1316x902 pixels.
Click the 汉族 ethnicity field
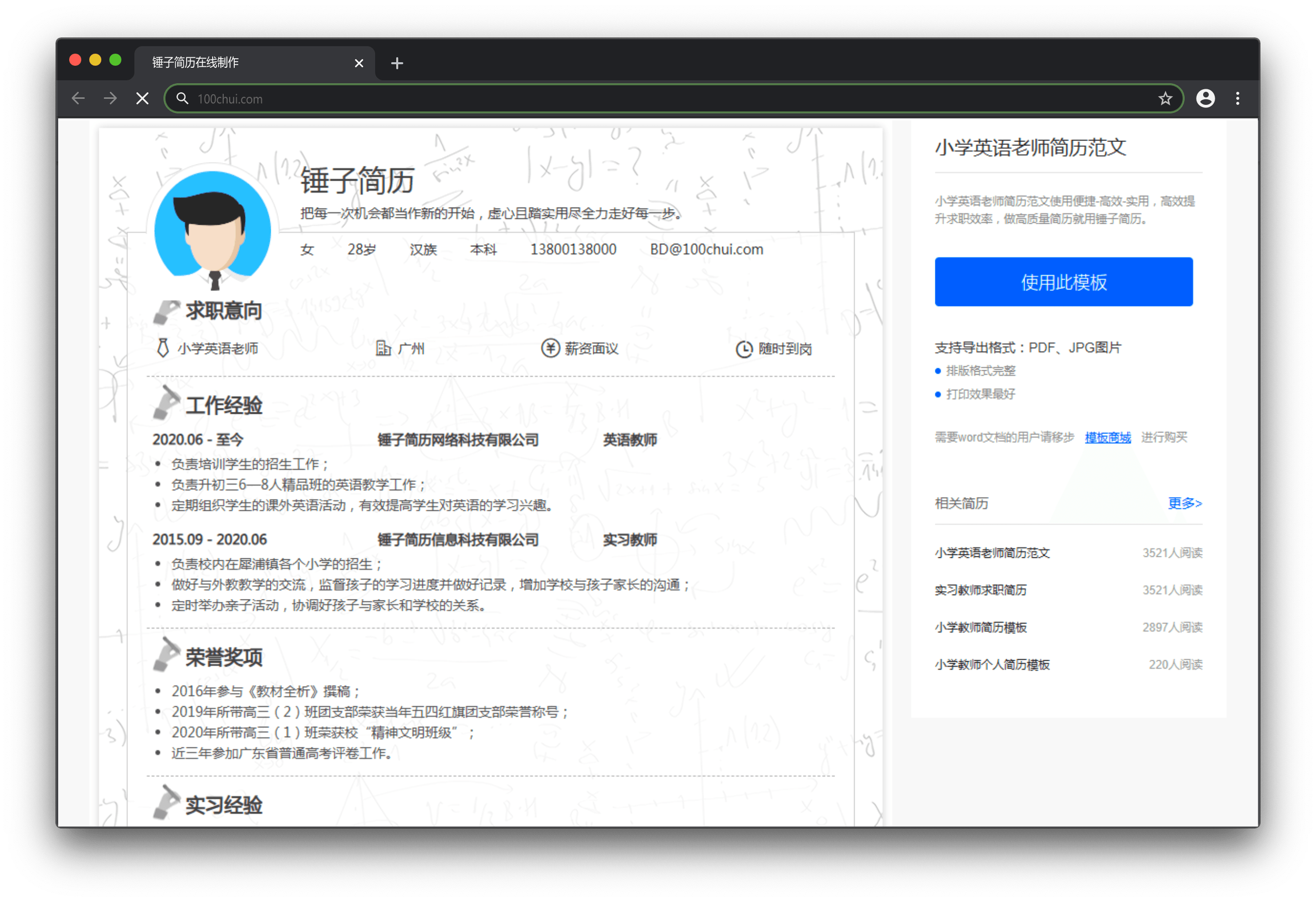click(x=423, y=249)
